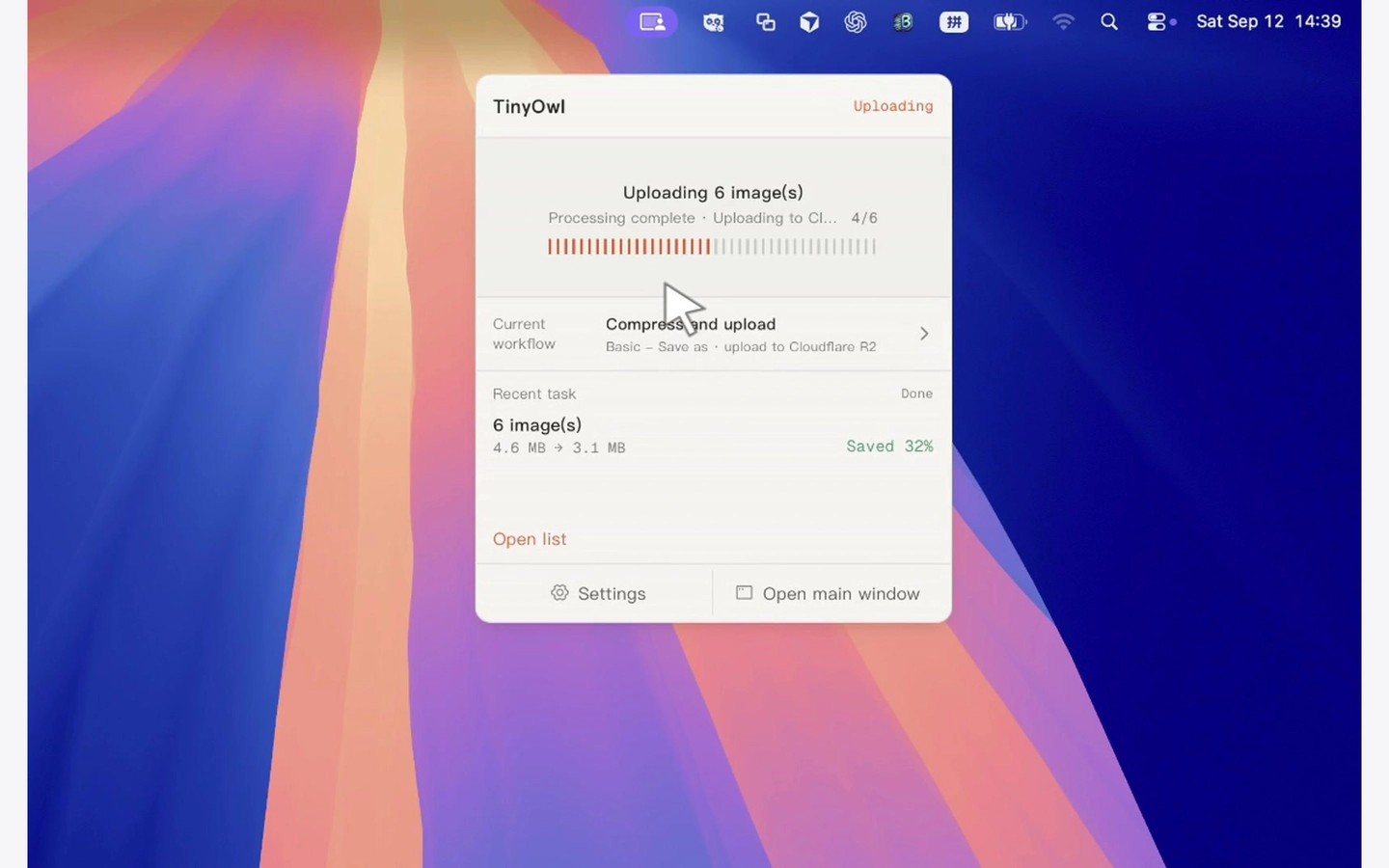Open the ChatGPT menu bar icon
This screenshot has height=868, width=1389.
pos(856,22)
